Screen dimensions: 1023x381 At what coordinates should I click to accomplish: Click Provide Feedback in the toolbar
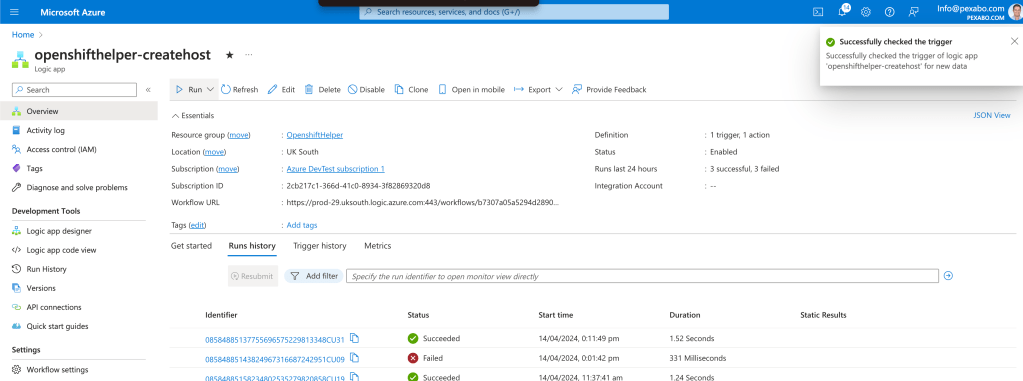[x=609, y=89]
